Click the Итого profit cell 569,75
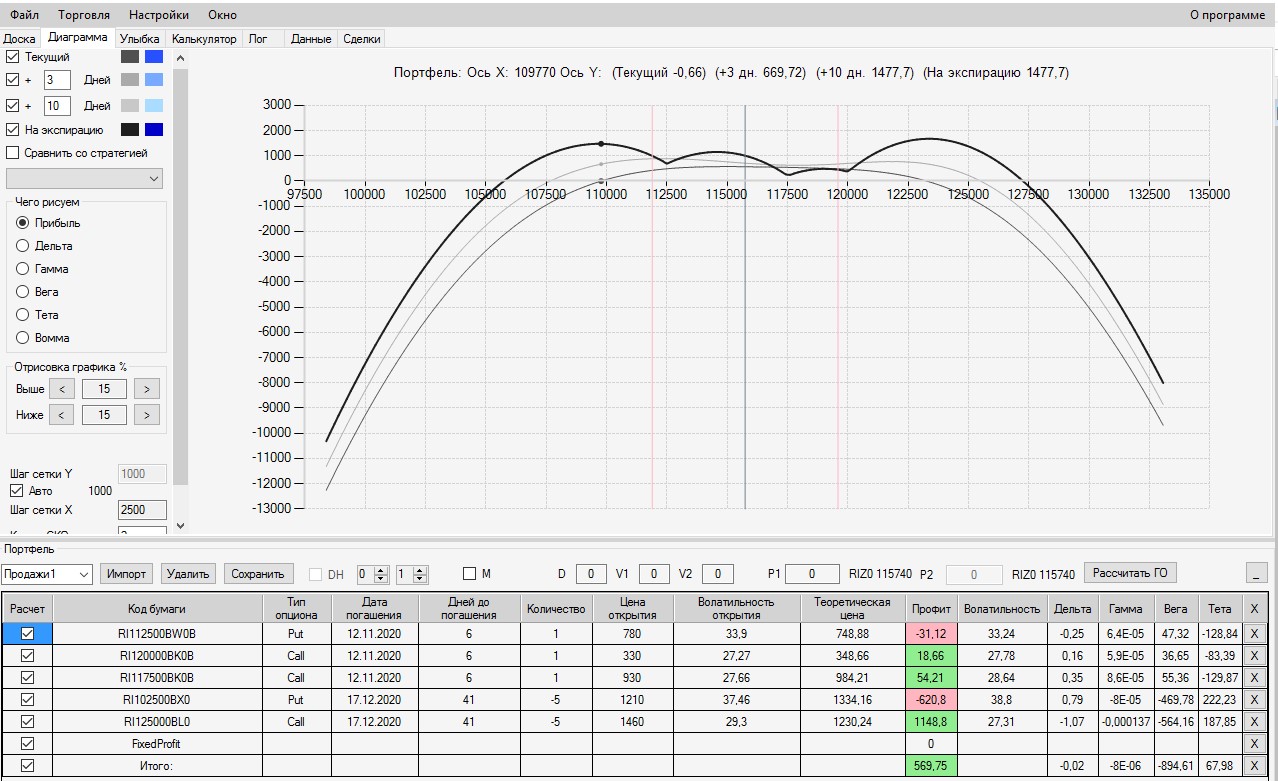 click(x=931, y=766)
